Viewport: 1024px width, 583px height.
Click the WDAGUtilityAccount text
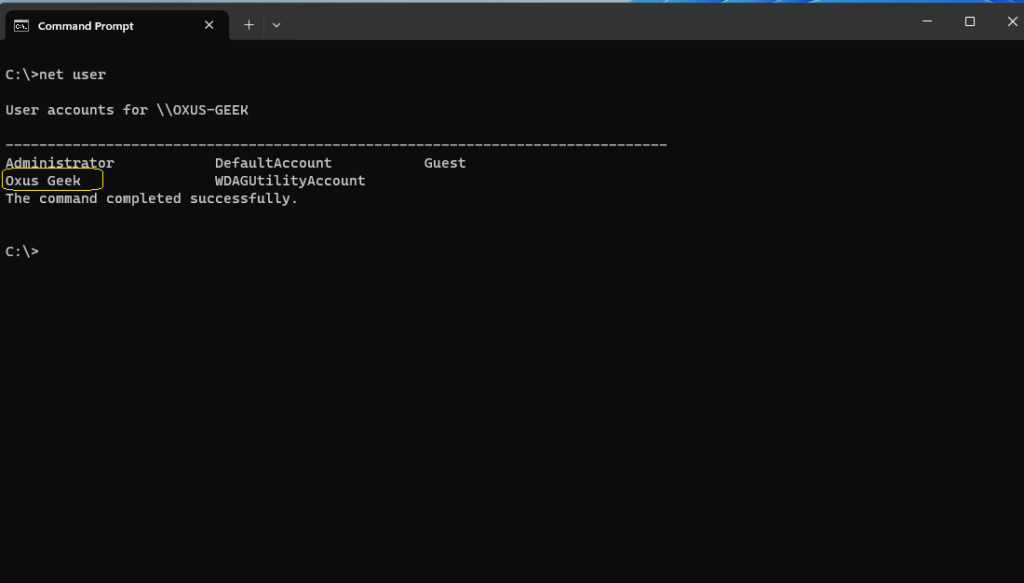coord(290,180)
